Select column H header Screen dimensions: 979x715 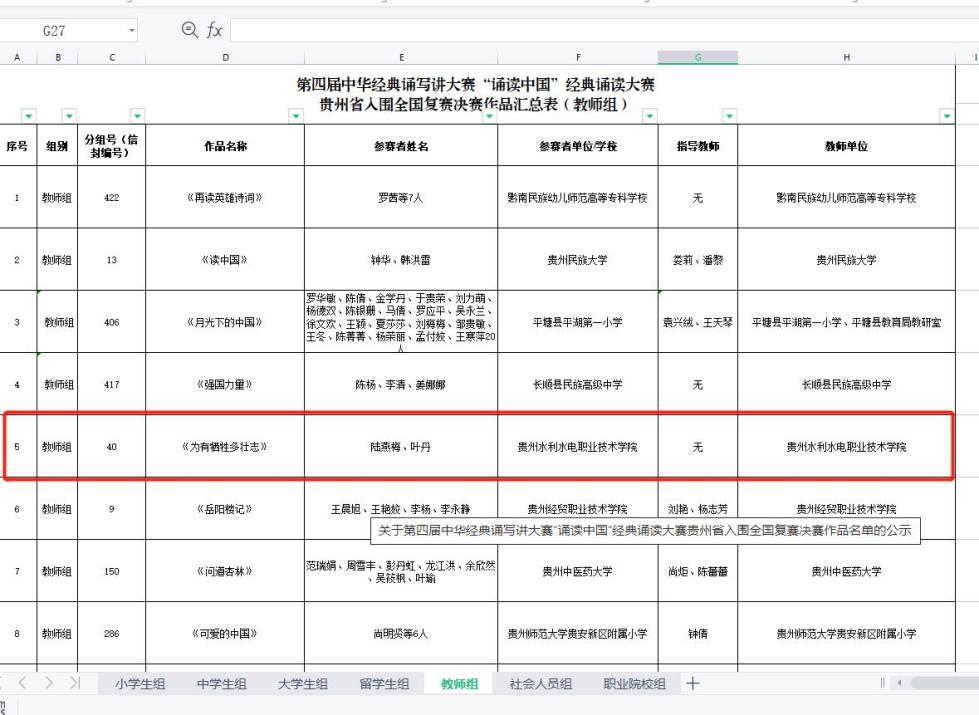[847, 57]
